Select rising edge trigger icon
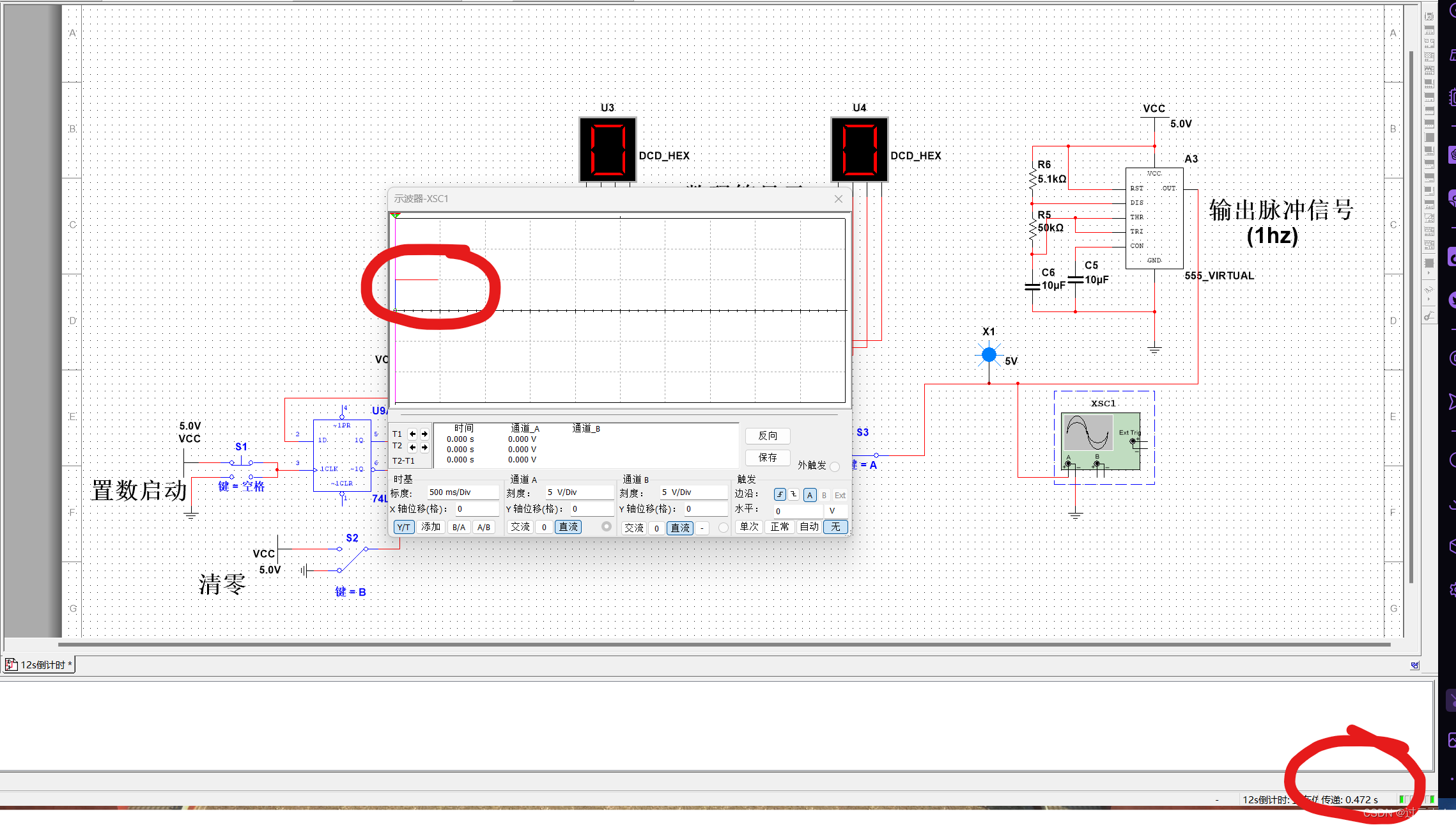Viewport: 1456px width, 825px height. [x=780, y=494]
